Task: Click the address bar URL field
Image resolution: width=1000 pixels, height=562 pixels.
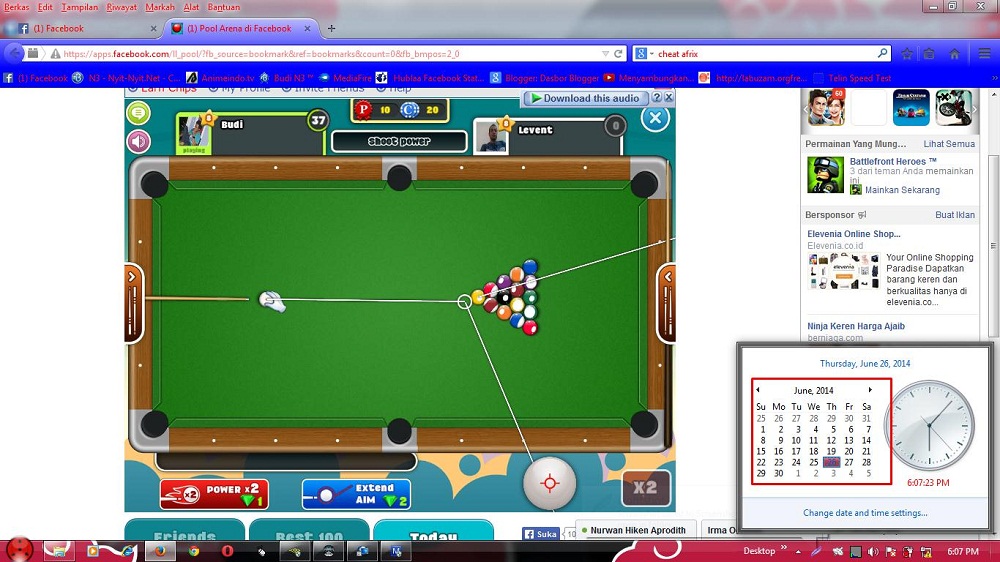Action: [x=325, y=54]
